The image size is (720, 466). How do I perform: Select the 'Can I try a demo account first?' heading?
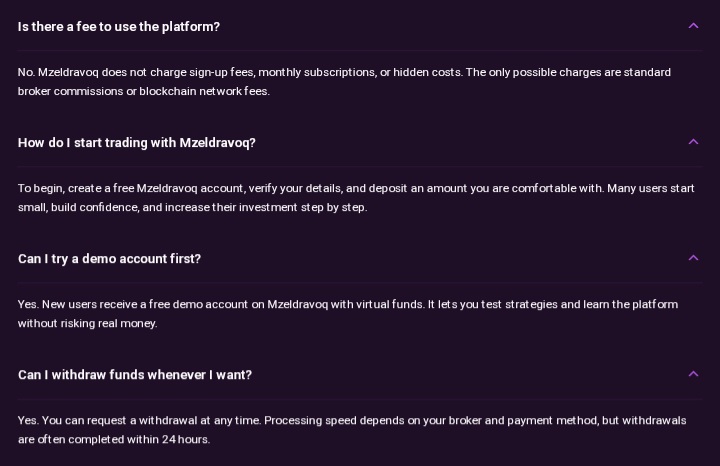[x=109, y=259]
